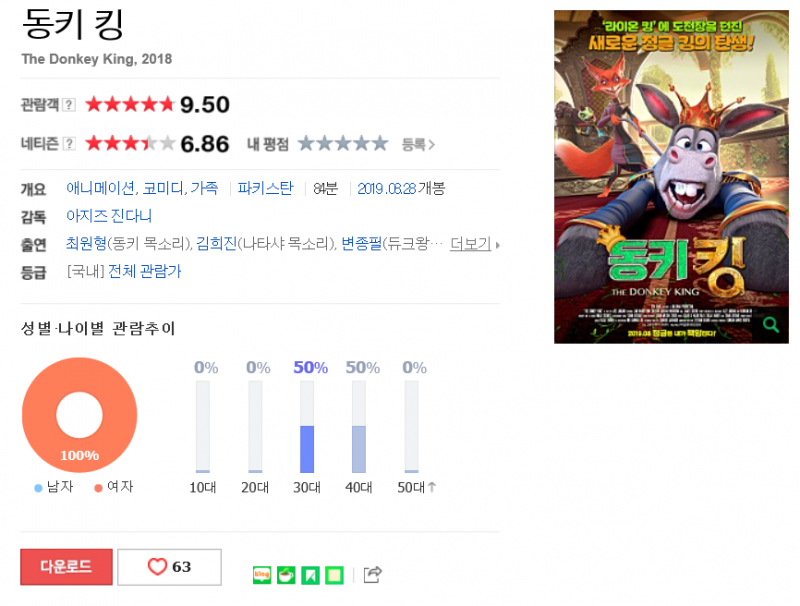This screenshot has height=606, width=800.
Task: Rate five stars in my rating
Action: (x=380, y=144)
